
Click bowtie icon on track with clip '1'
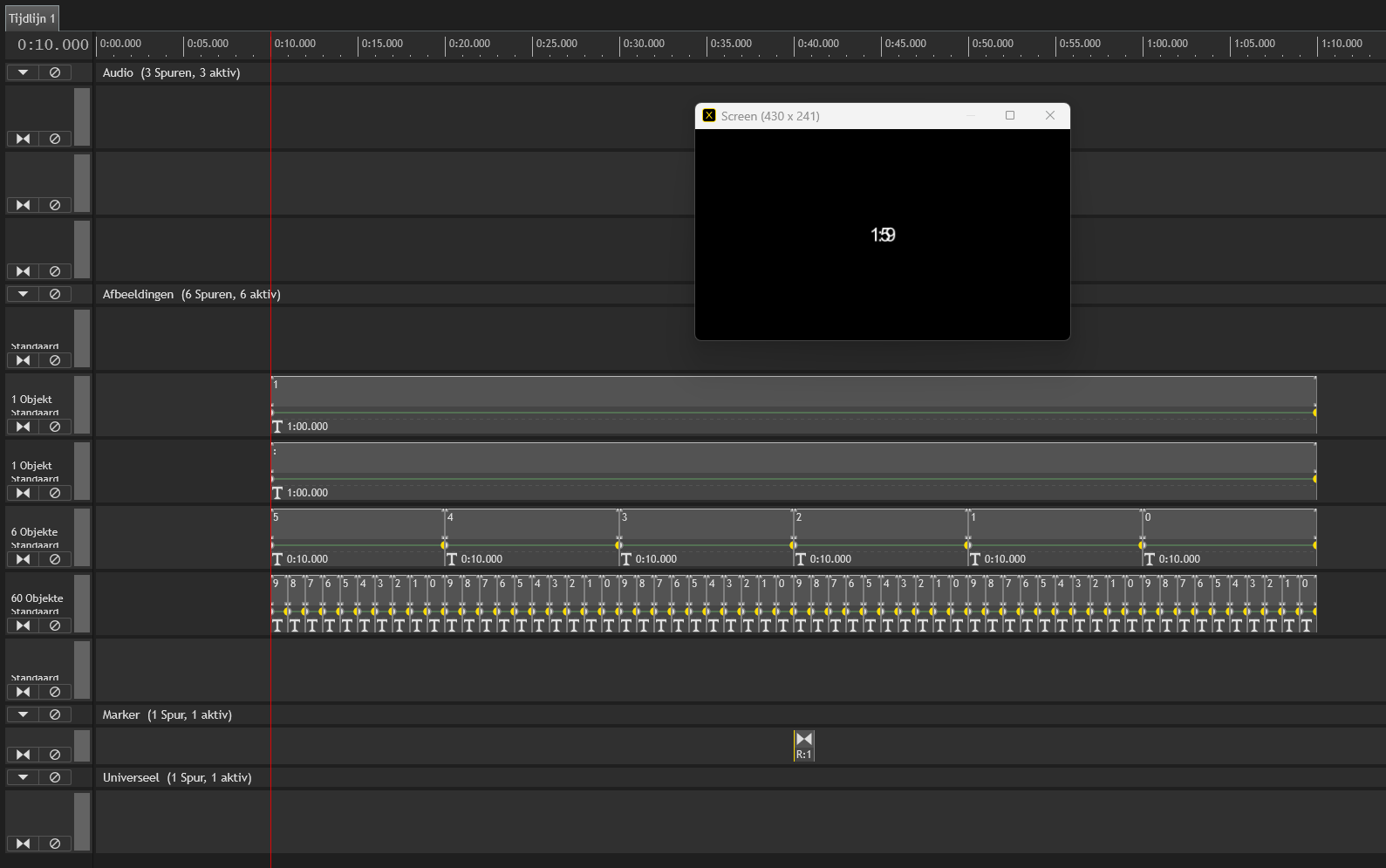(x=23, y=427)
